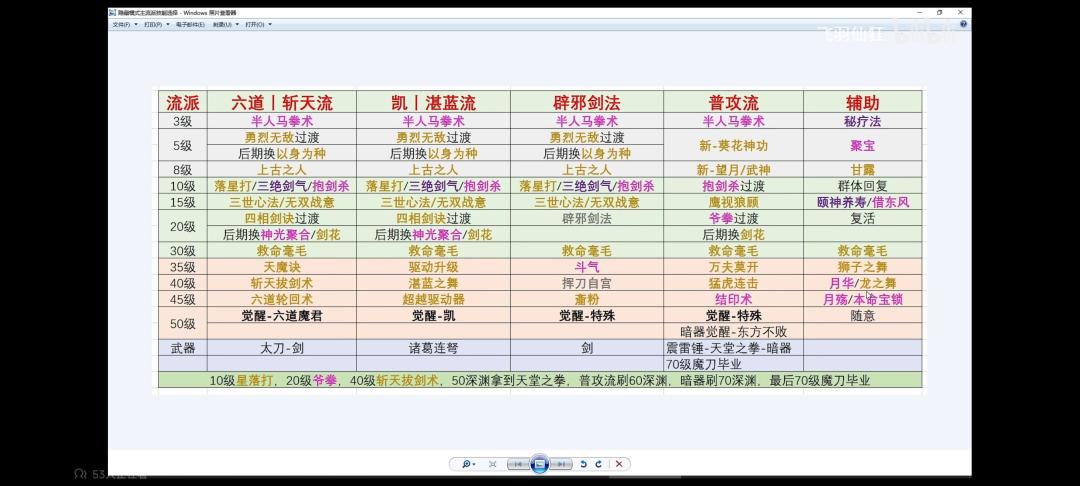Select the 万夫莫开 cell
This screenshot has width=1080, height=486.
[x=733, y=267]
